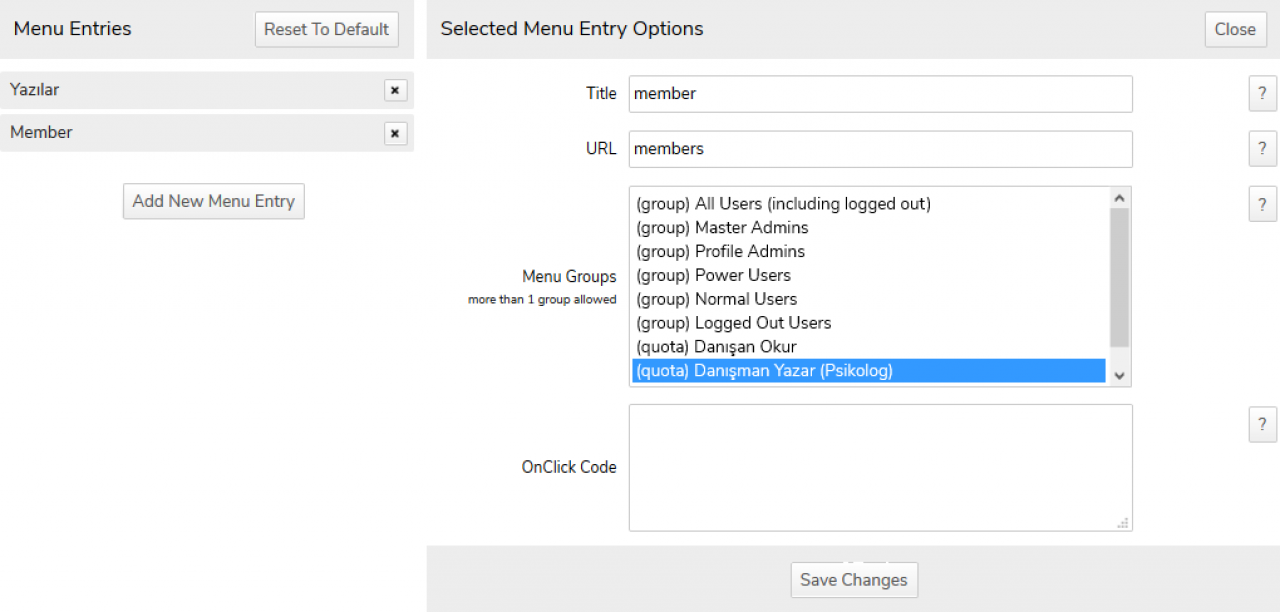Delete the Member menu entry
1280x612 pixels.
[395, 133]
